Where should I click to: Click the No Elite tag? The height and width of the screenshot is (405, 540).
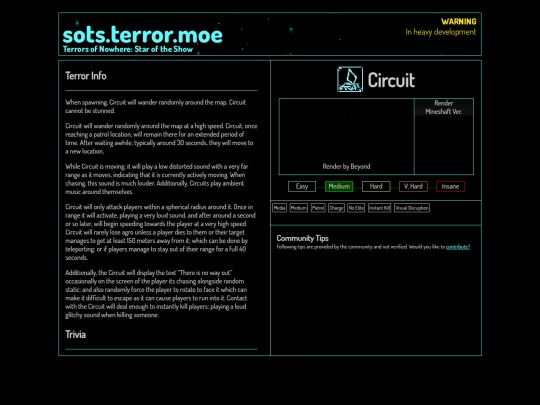pyautogui.click(x=356, y=208)
